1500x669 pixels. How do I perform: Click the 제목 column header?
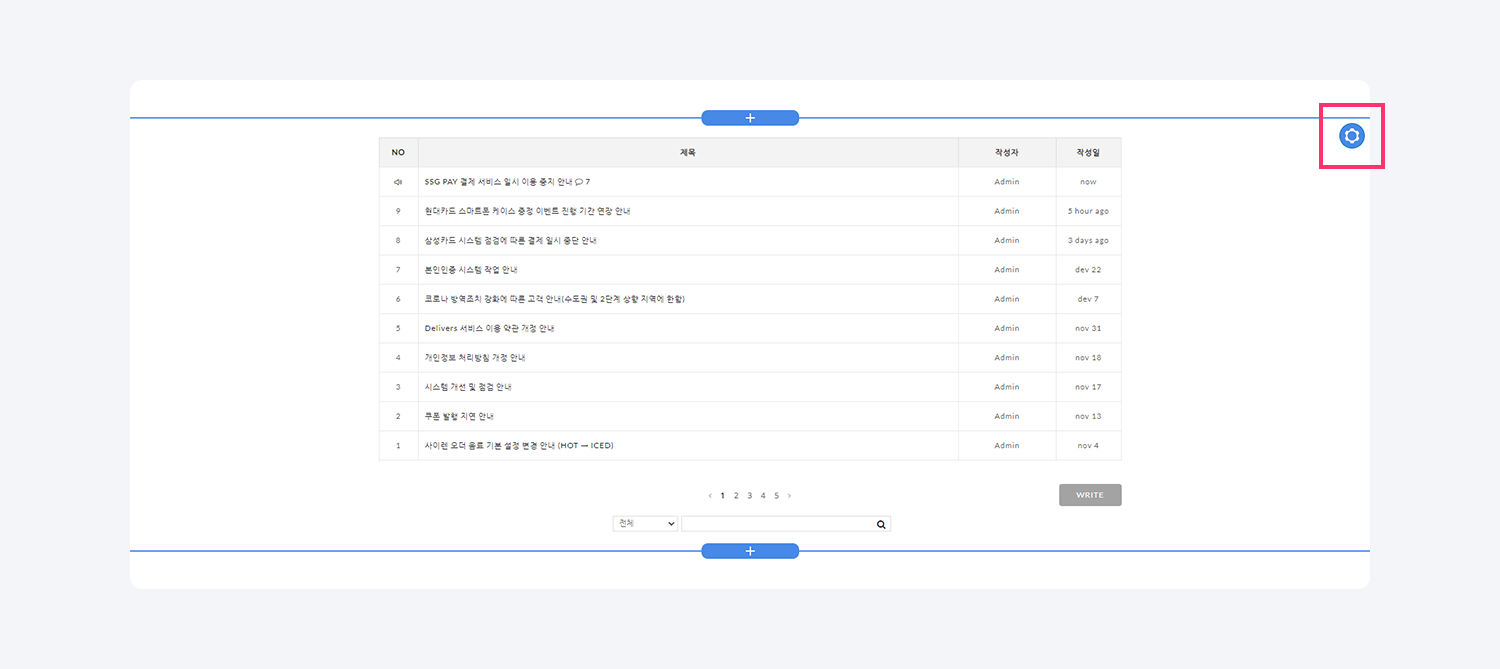(688, 153)
